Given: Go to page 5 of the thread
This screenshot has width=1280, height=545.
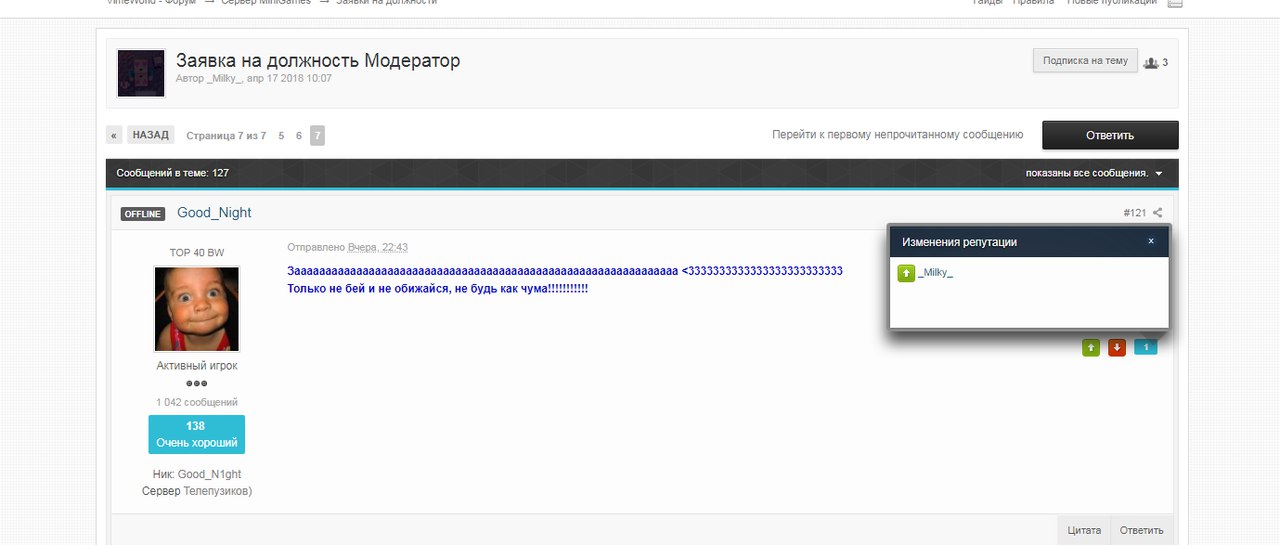Looking at the screenshot, I should tap(281, 135).
